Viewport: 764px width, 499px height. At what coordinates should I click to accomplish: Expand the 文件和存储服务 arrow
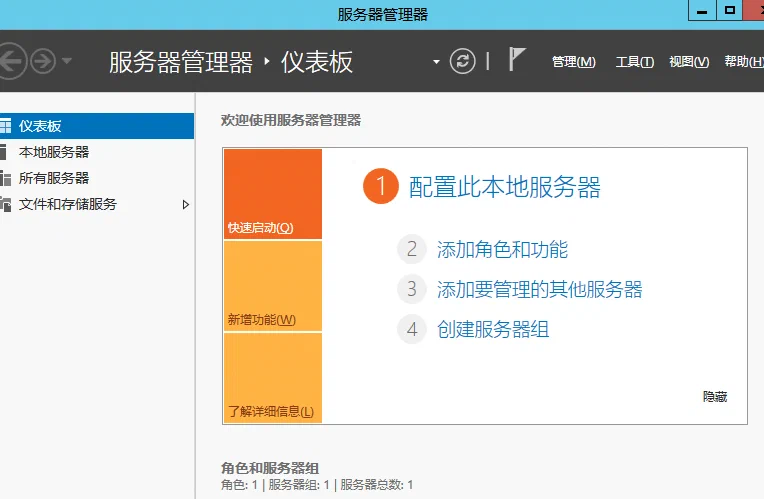186,205
